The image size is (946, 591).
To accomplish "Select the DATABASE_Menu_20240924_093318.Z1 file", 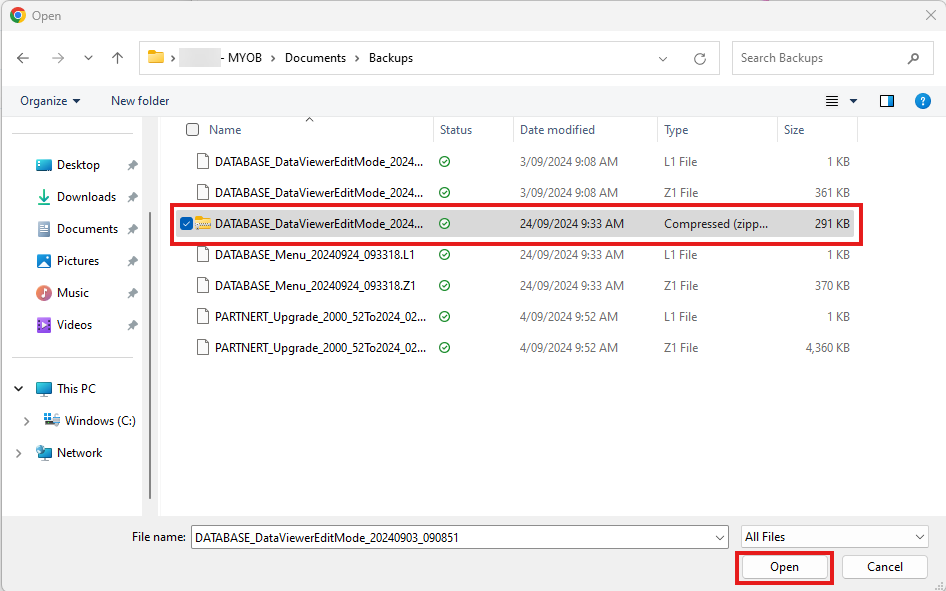I will tap(315, 285).
